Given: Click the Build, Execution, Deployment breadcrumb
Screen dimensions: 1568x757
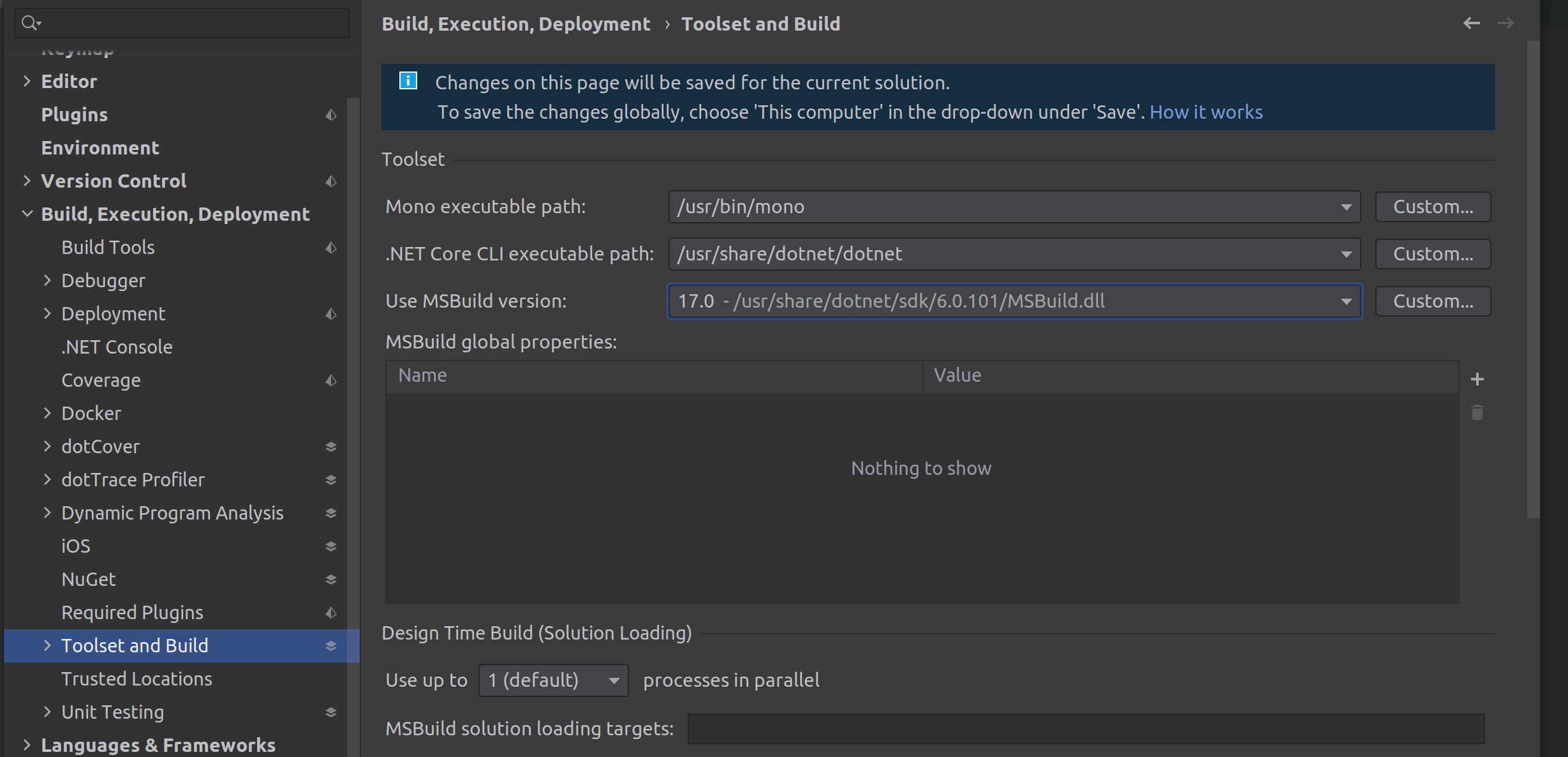Looking at the screenshot, I should [515, 24].
